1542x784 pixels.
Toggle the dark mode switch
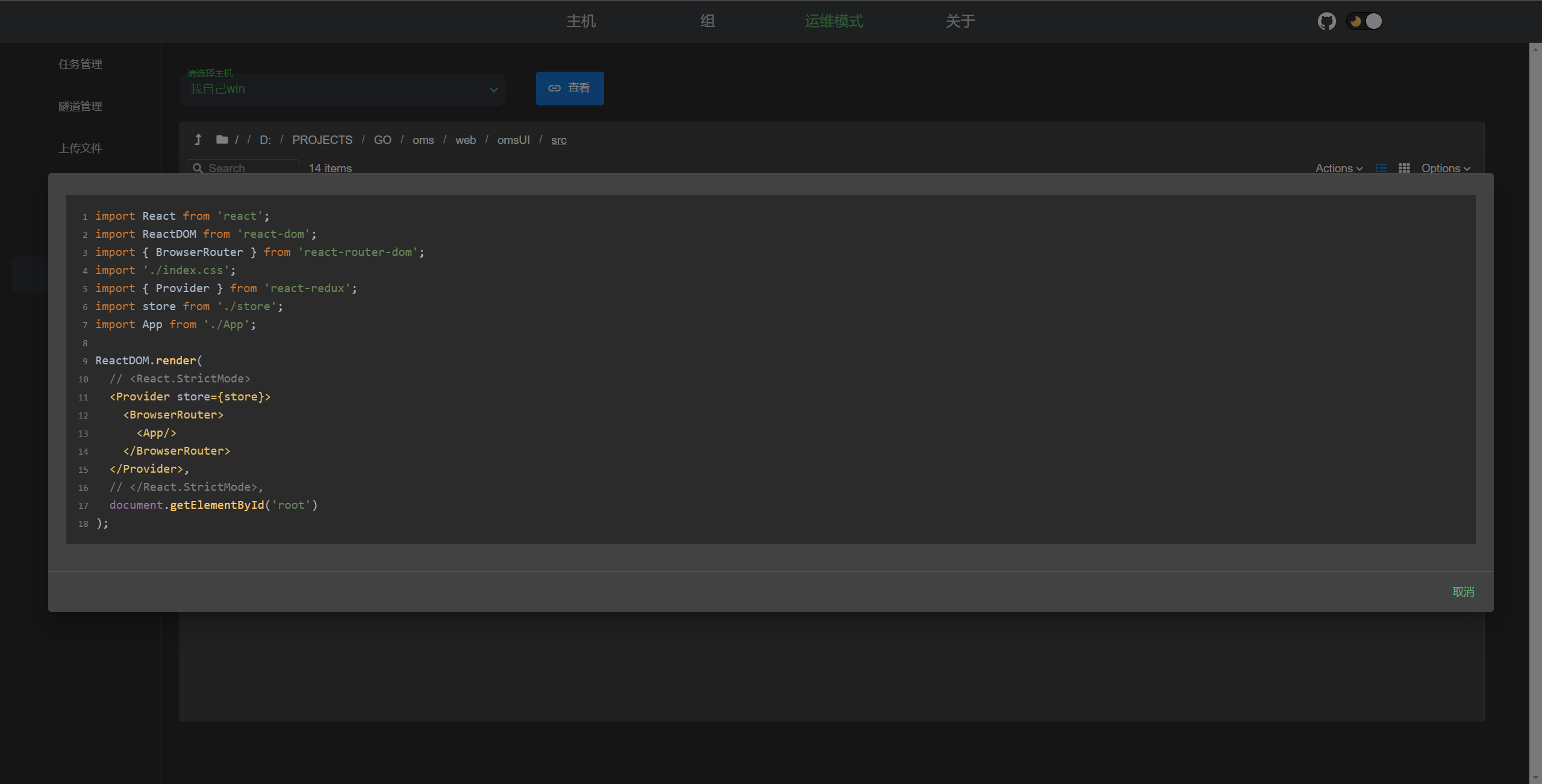[x=1365, y=22]
